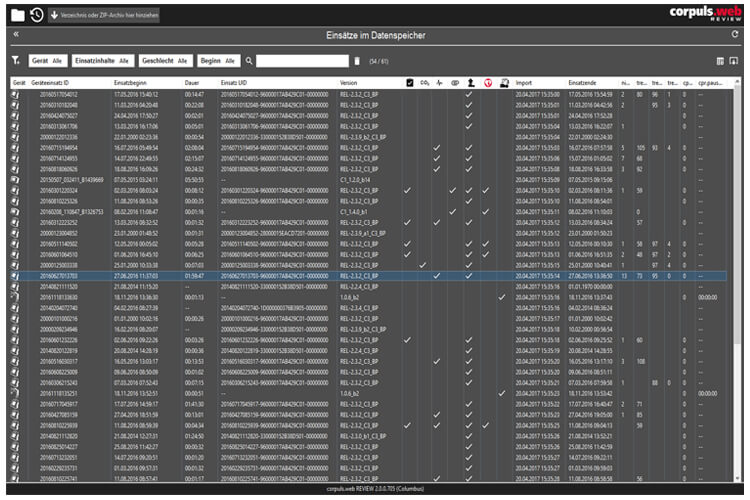Click the trash icon beside the search field
The height and width of the screenshot is (500, 750).
point(357,61)
